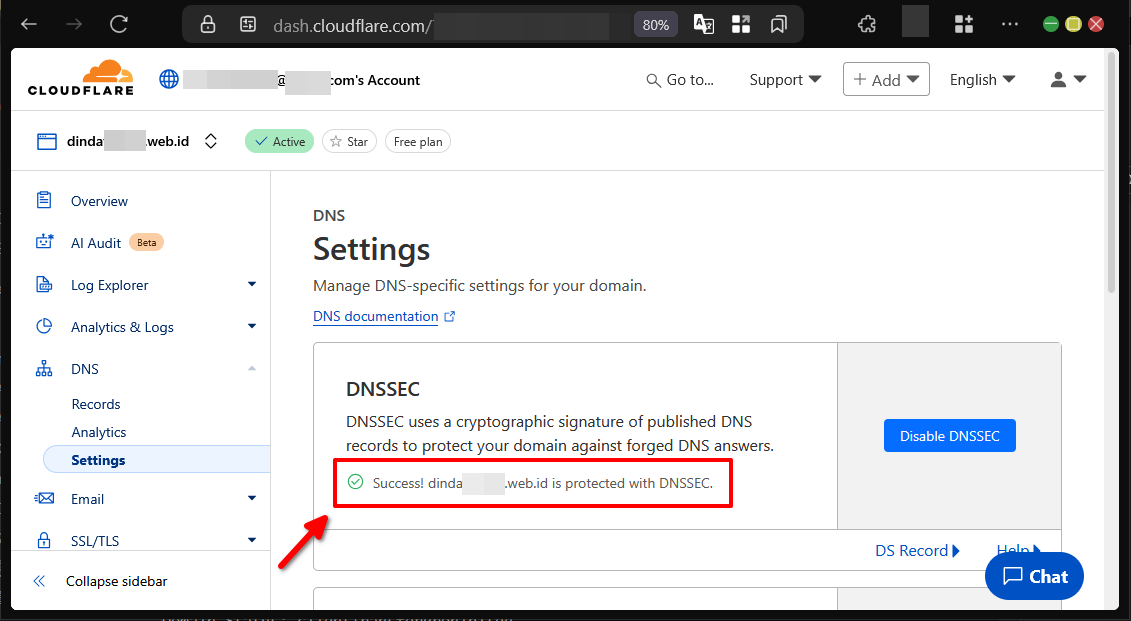Reload the page with refresh icon

[119, 25]
